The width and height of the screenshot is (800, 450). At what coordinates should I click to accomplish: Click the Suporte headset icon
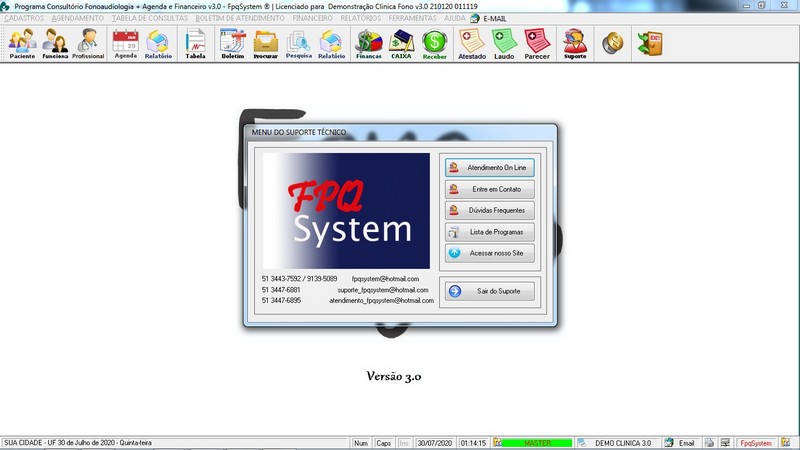click(x=575, y=44)
